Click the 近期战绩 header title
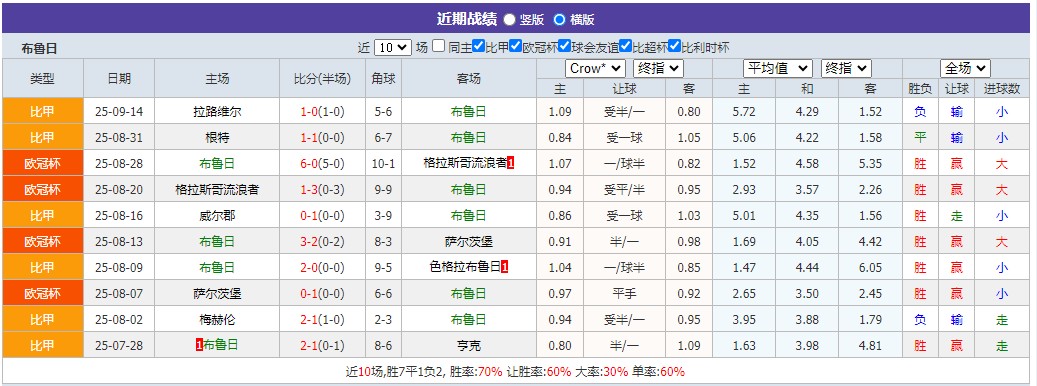Viewport: 1037px width, 386px height. [466, 19]
